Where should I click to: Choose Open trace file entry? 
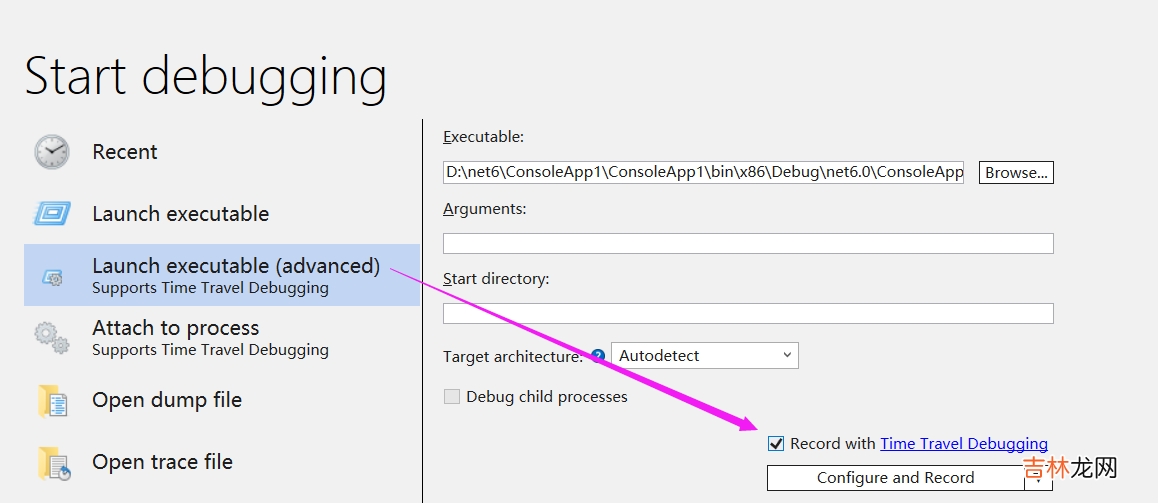[x=162, y=462]
